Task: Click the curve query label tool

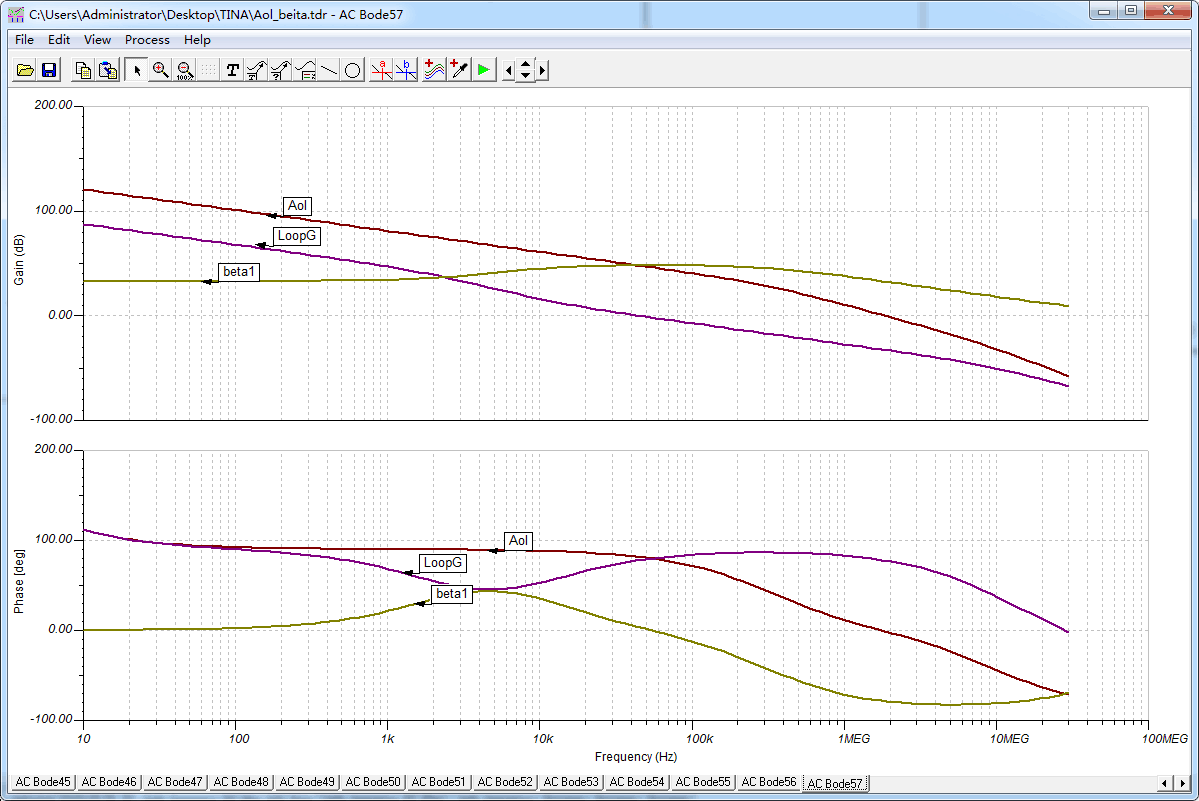Action: point(281,70)
